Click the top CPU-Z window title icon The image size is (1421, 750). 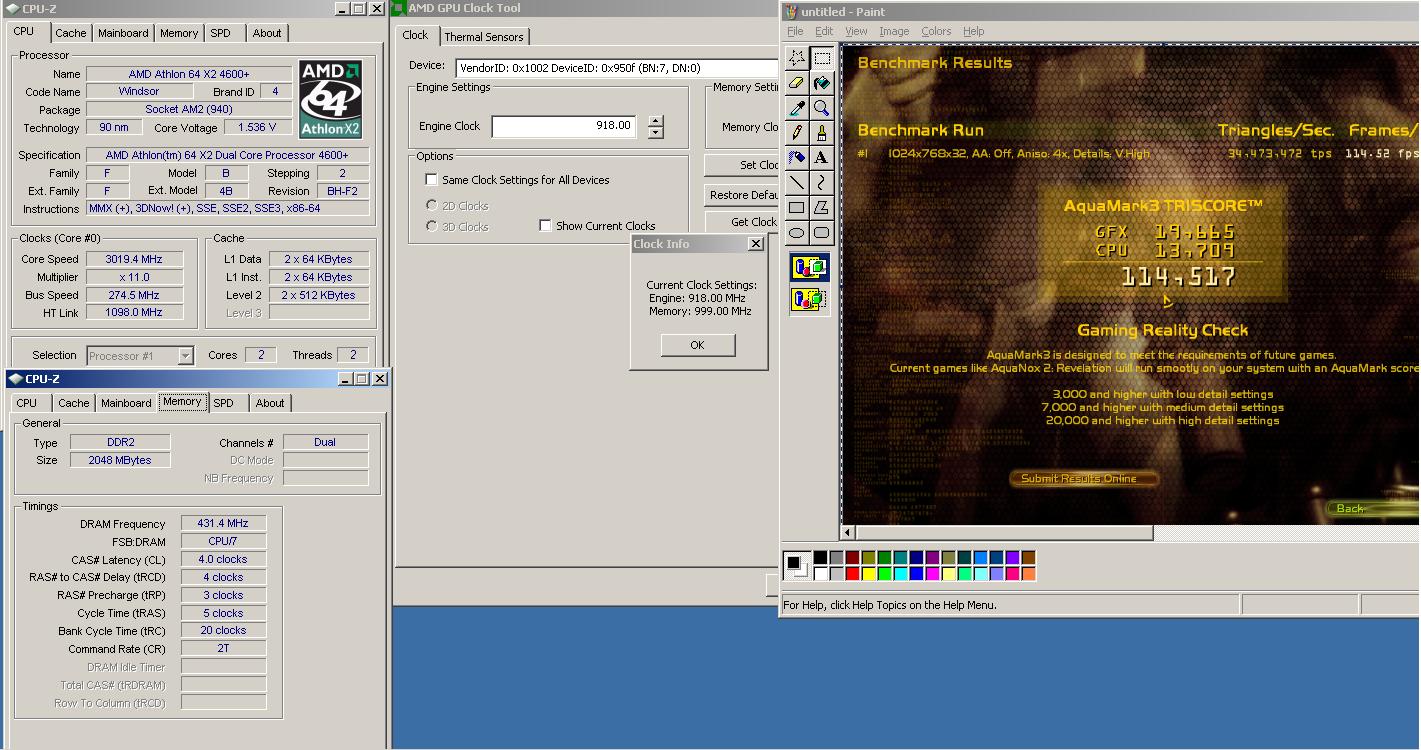[x=14, y=8]
